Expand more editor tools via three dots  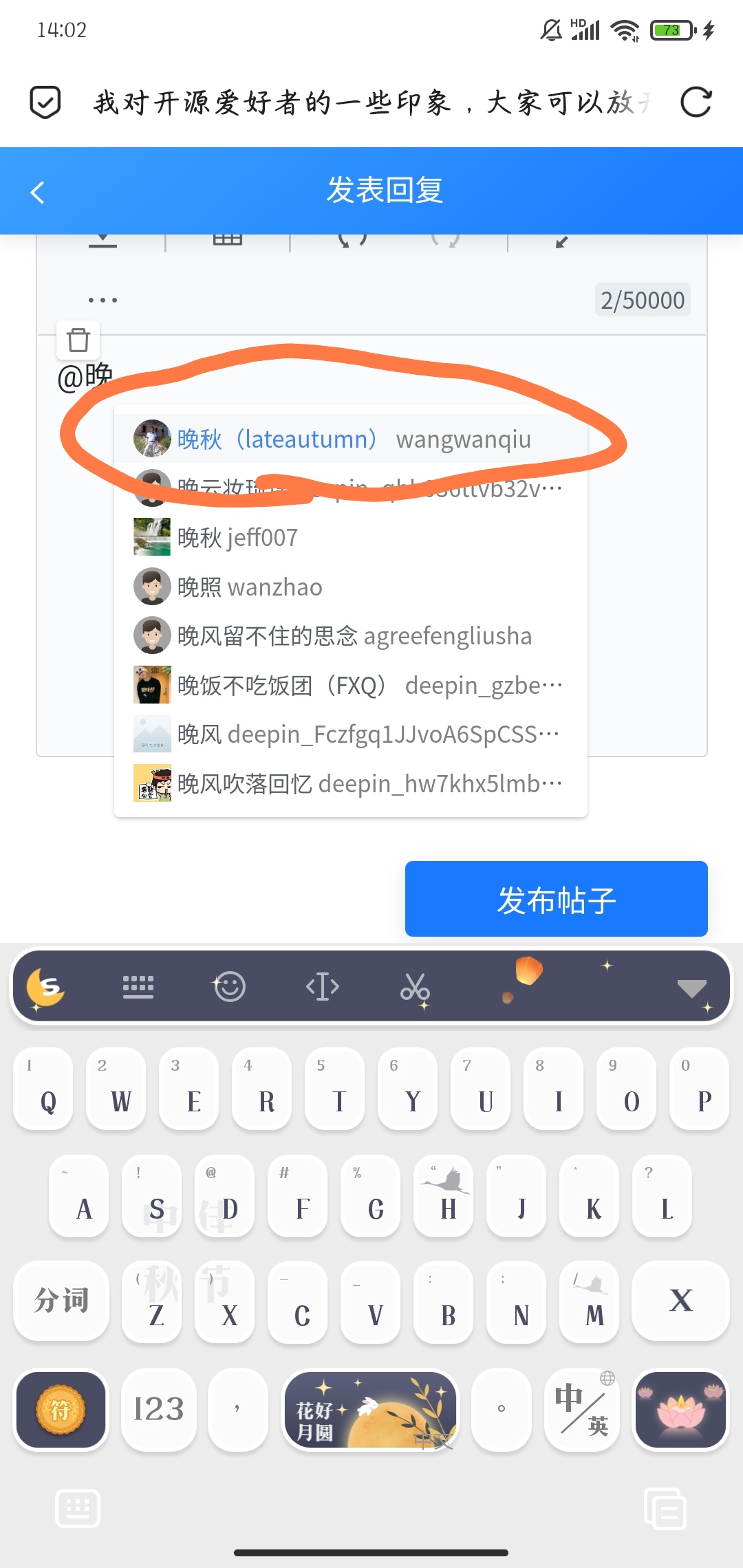(x=103, y=300)
